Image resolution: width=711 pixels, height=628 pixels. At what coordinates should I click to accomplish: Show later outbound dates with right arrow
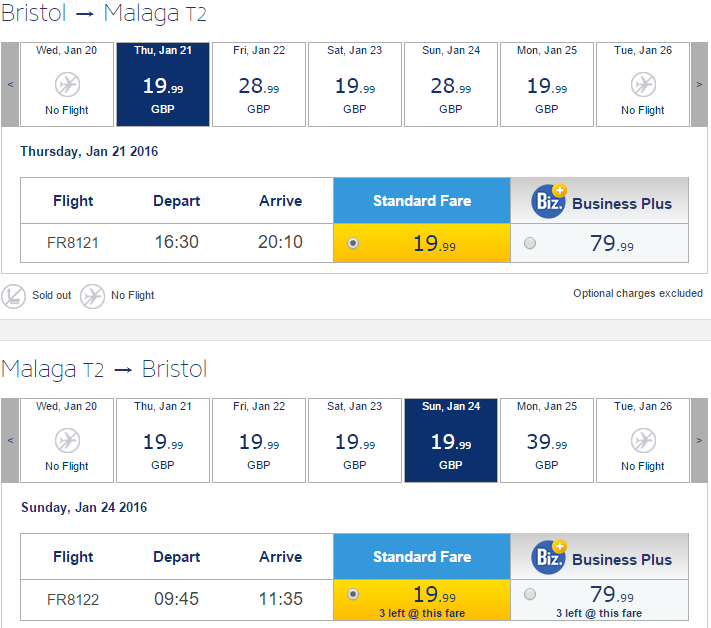coord(699,84)
